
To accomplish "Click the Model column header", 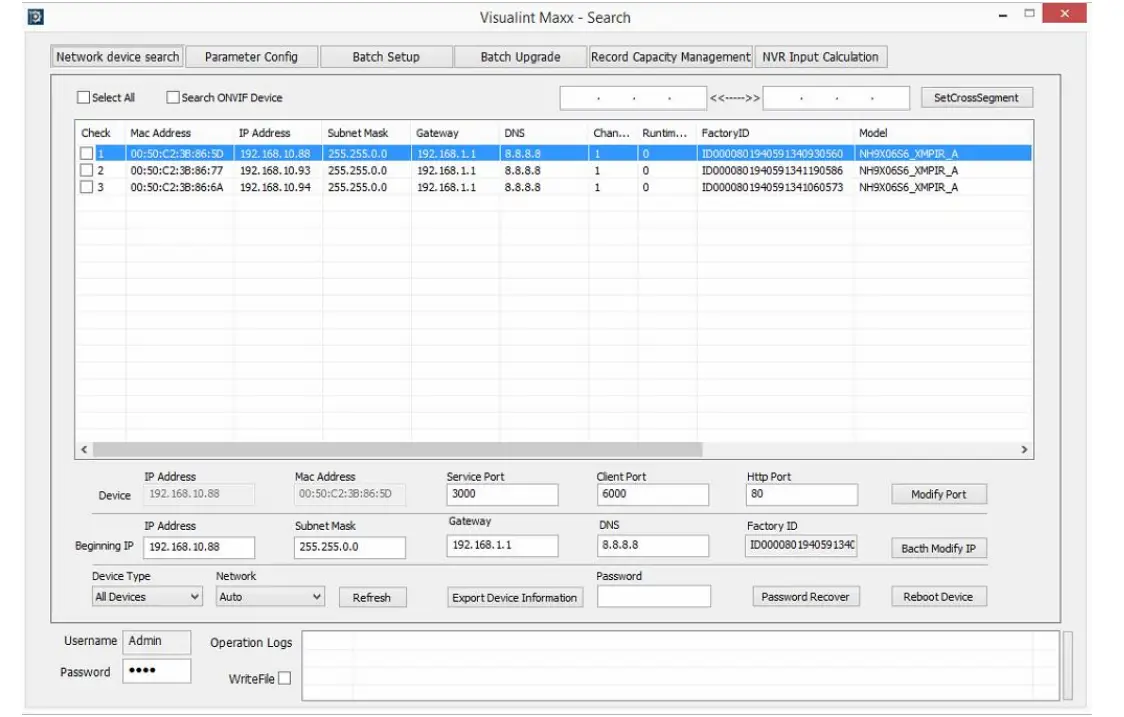I will coord(873,133).
